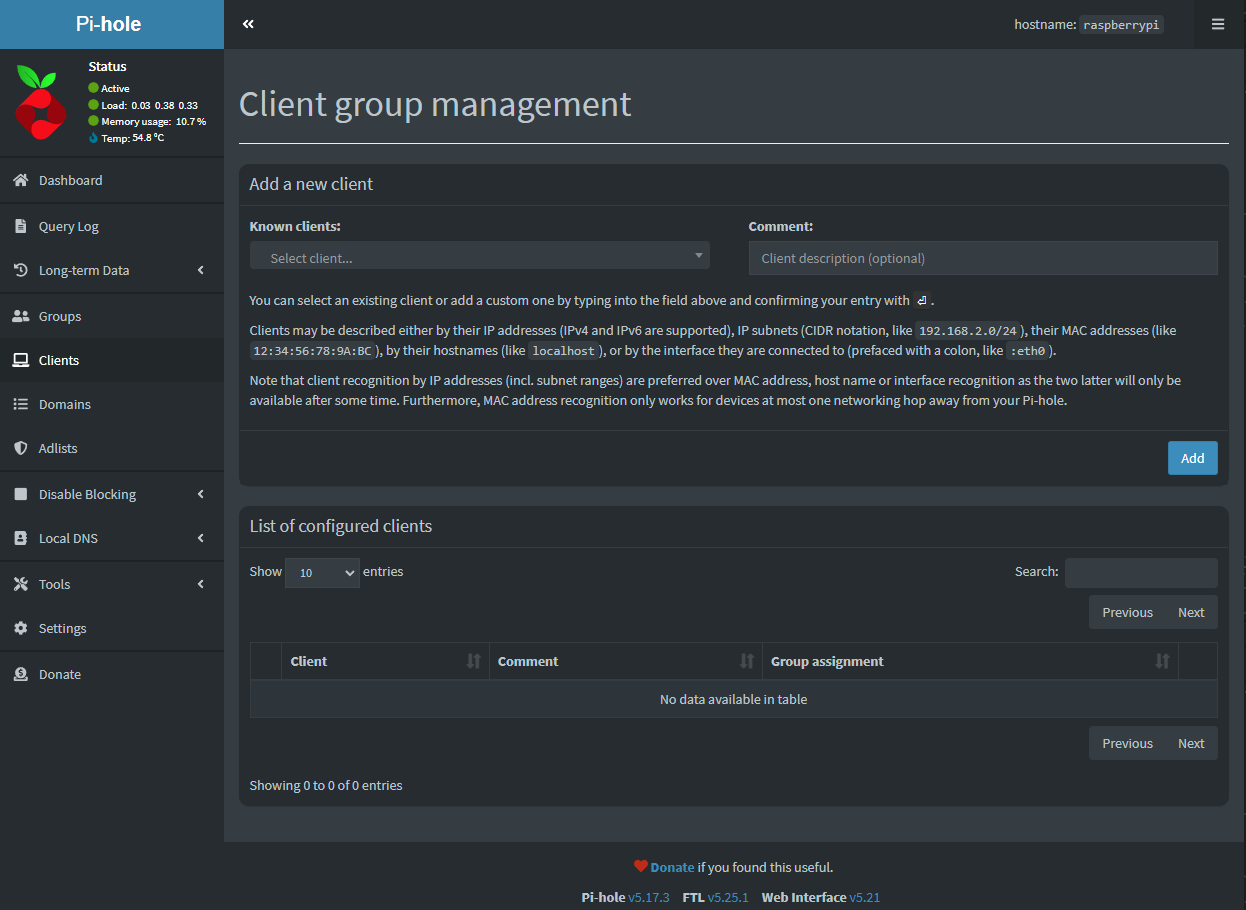
Task: Sort by Client column arrows icon
Action: [x=474, y=661]
